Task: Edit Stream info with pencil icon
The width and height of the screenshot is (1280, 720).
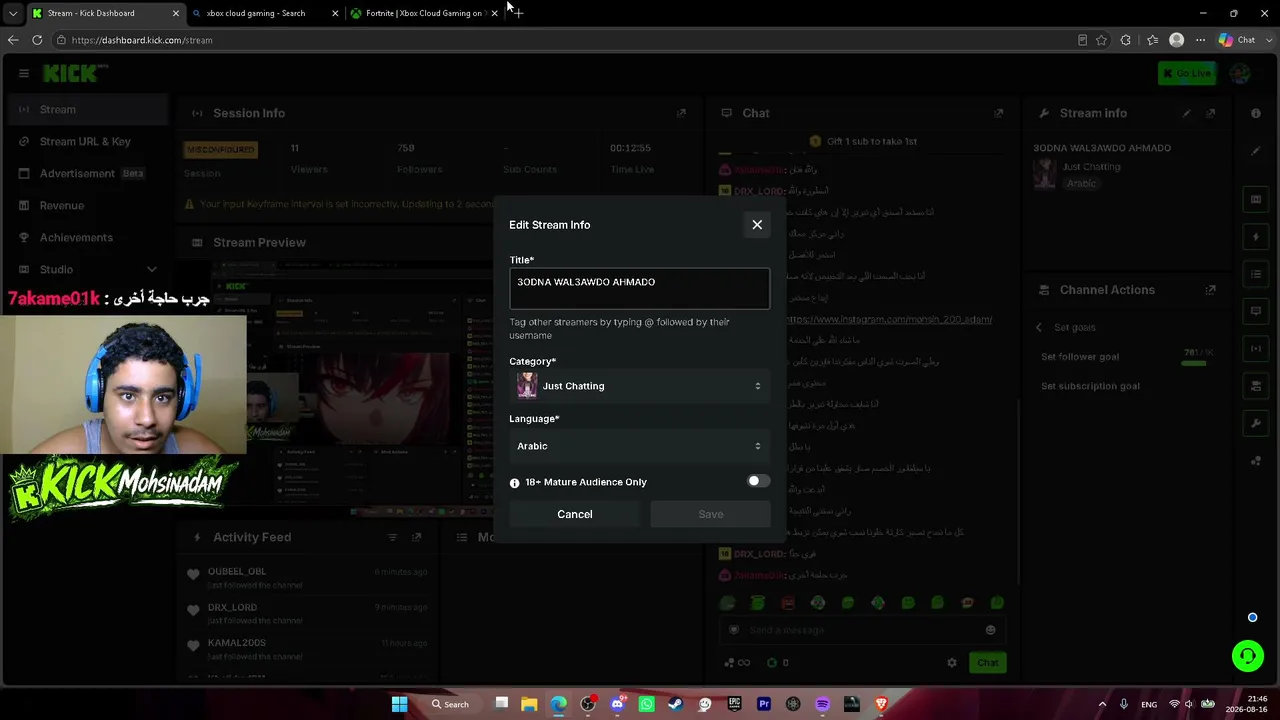Action: [x=1187, y=113]
